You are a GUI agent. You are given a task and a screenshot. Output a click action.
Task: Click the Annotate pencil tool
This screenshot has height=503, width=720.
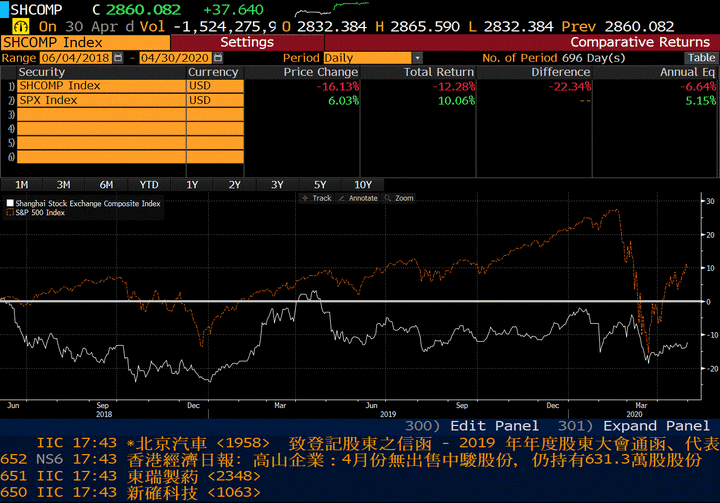pyautogui.click(x=358, y=198)
